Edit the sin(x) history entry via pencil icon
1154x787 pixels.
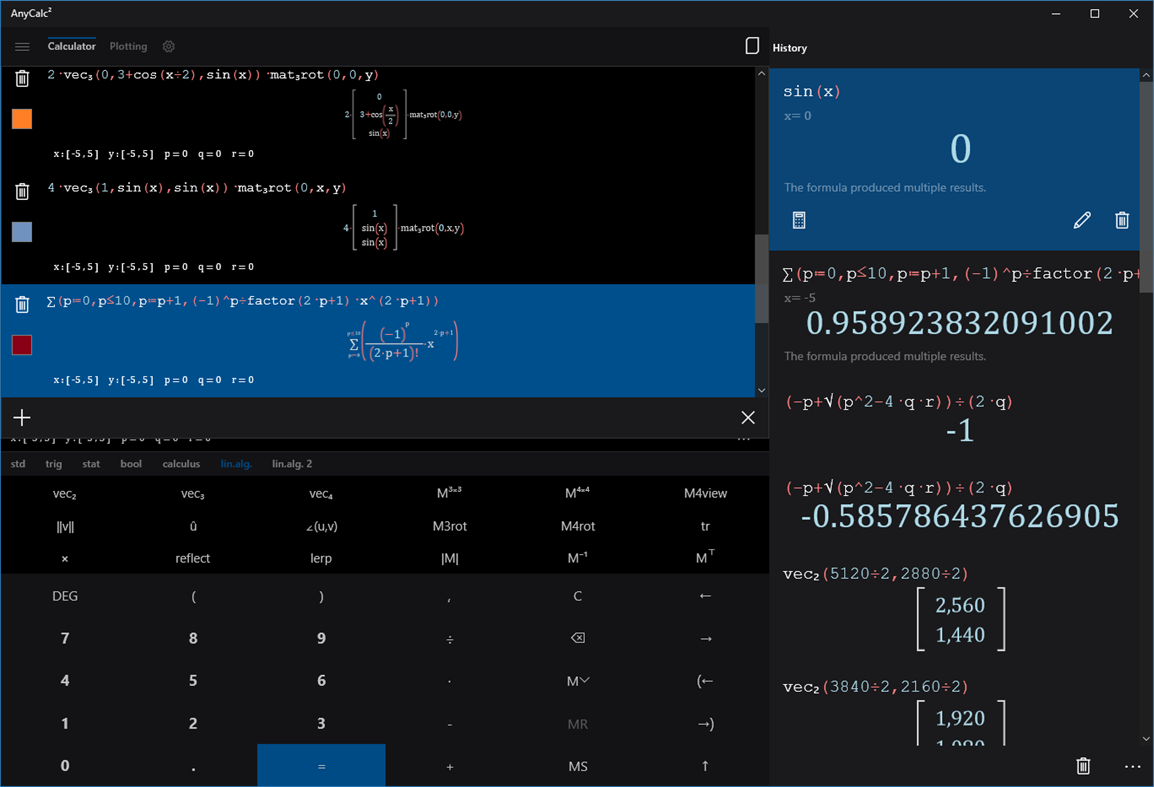coord(1082,220)
